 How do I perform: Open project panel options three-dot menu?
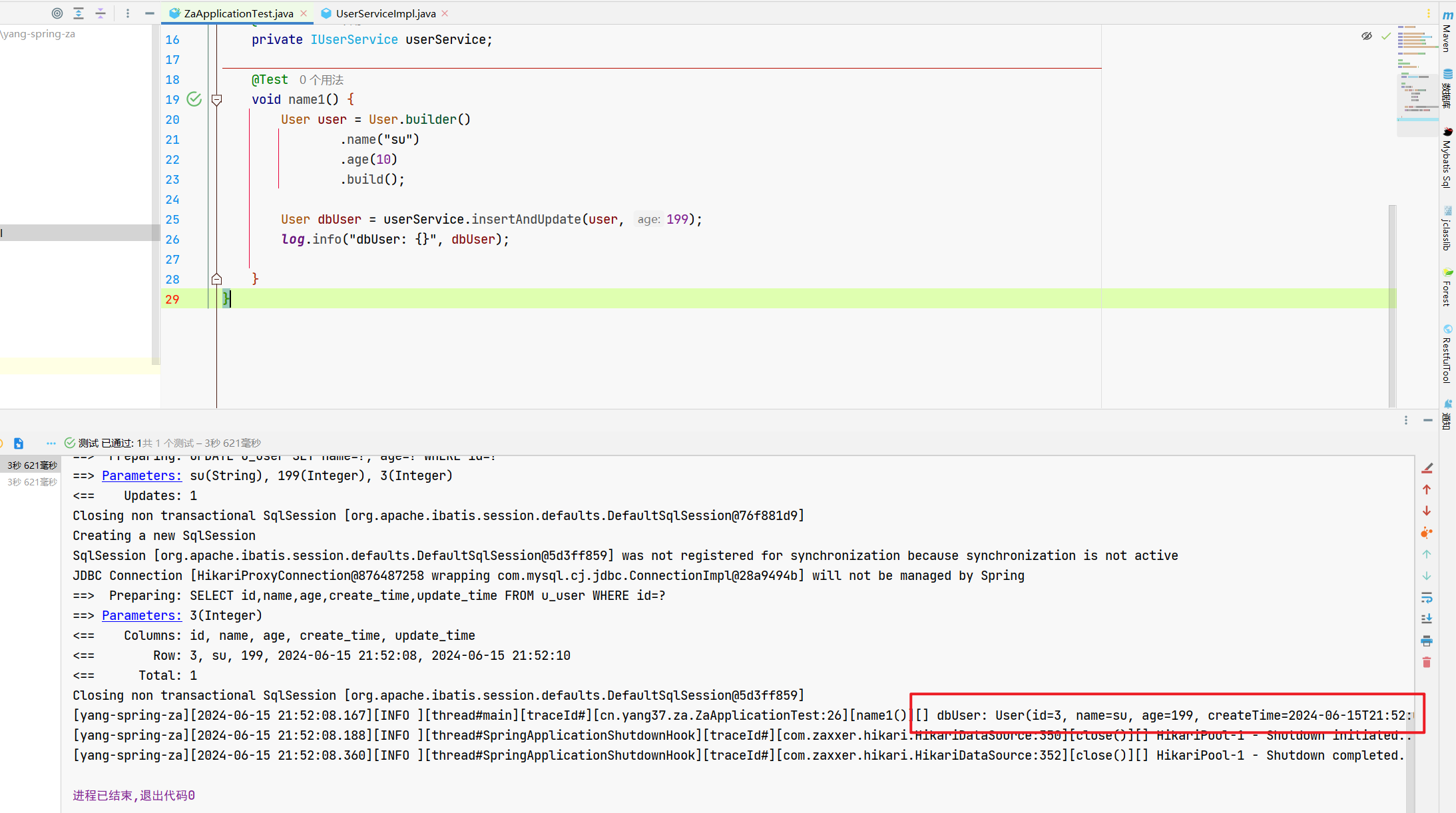coord(128,13)
